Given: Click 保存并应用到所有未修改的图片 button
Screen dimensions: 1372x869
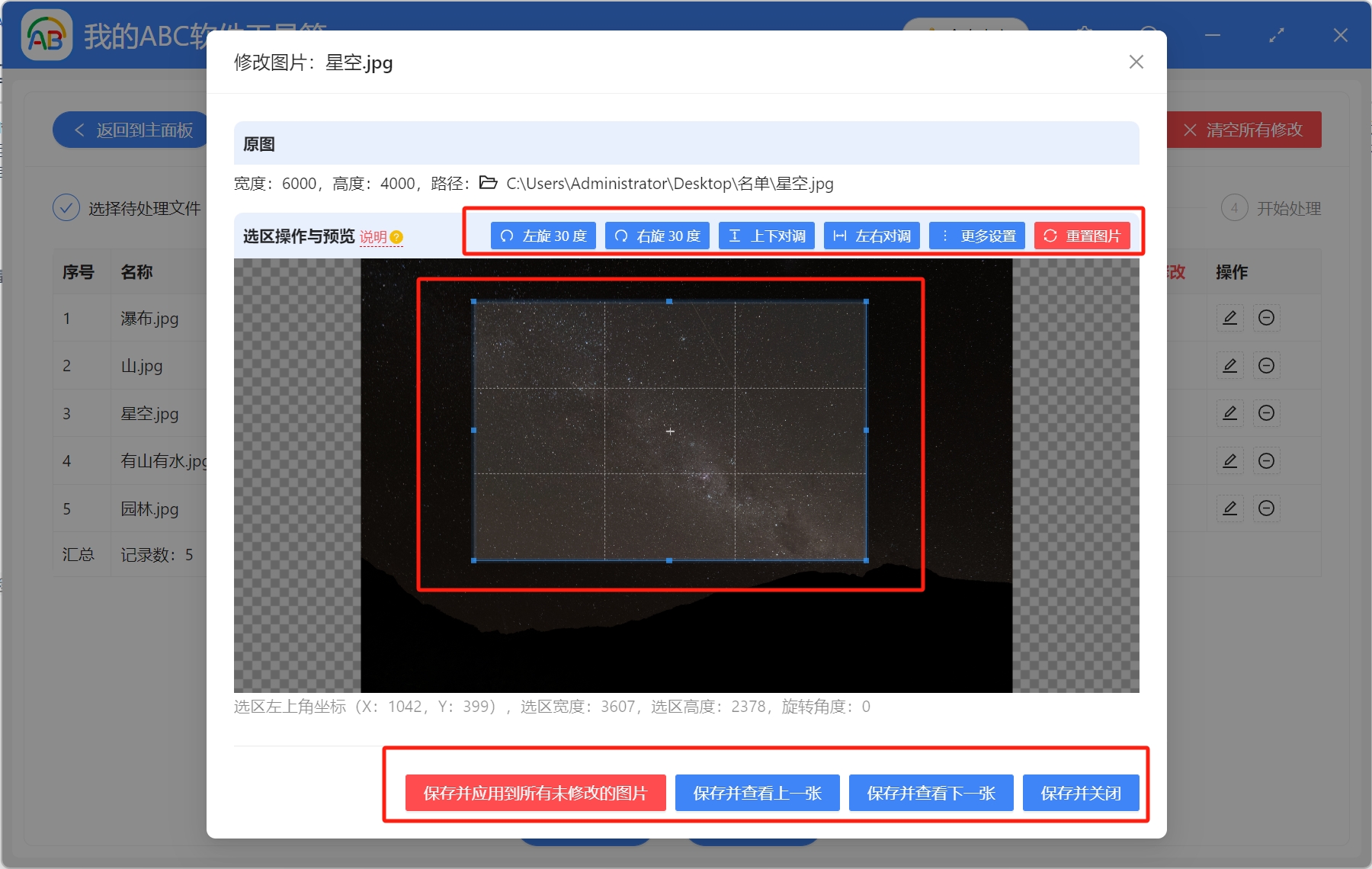Looking at the screenshot, I should click(x=535, y=793).
